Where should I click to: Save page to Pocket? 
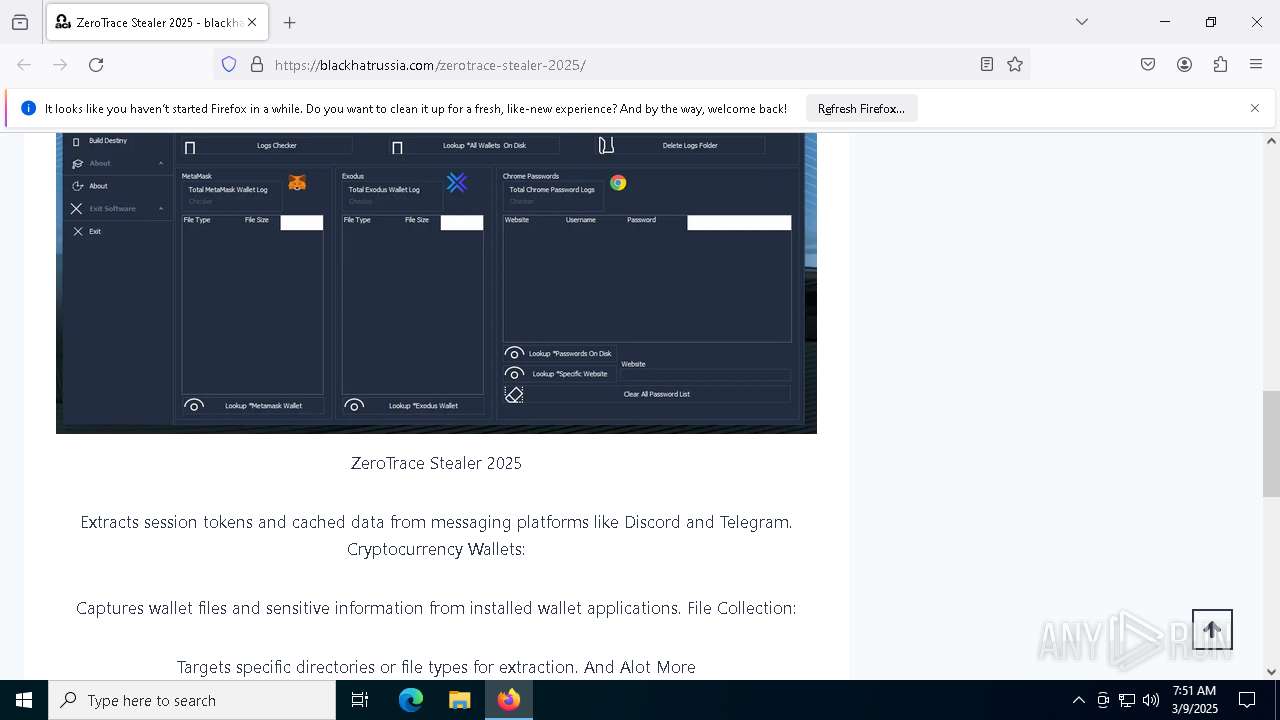[1148, 65]
